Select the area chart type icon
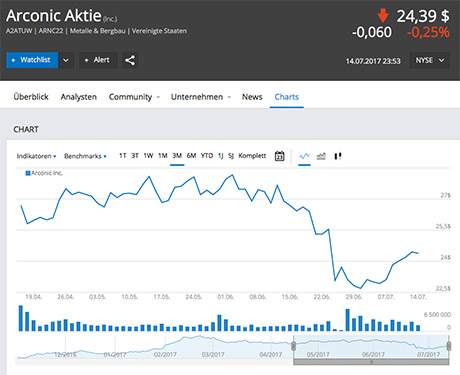The image size is (460, 375). click(321, 156)
